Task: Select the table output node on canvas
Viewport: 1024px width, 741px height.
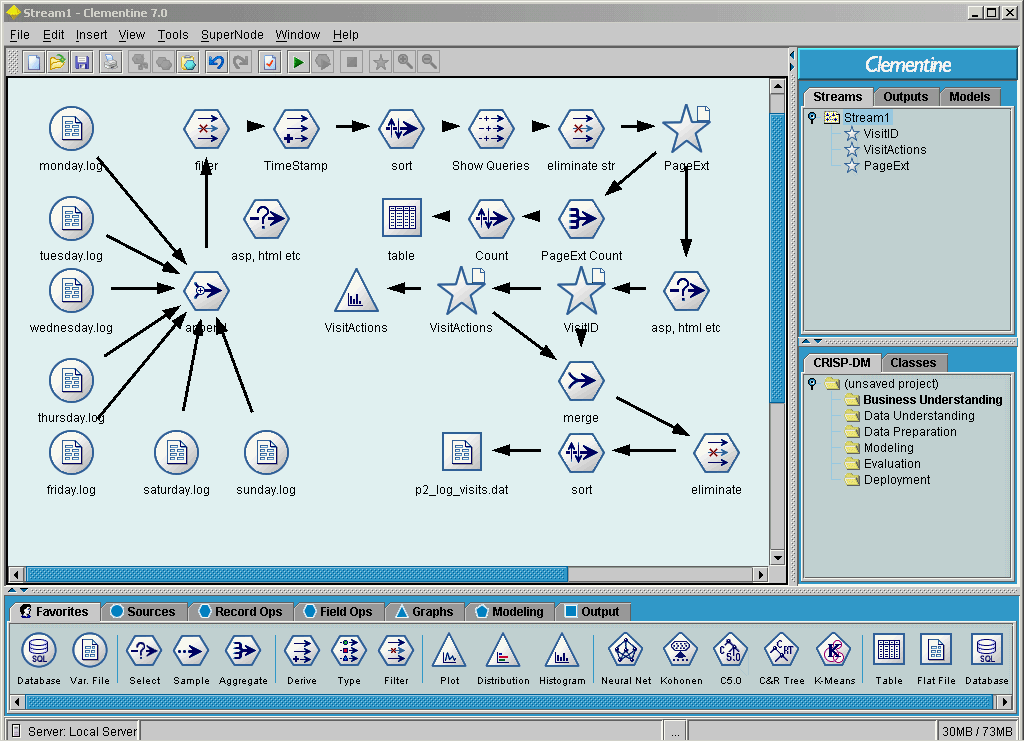Action: click(402, 218)
